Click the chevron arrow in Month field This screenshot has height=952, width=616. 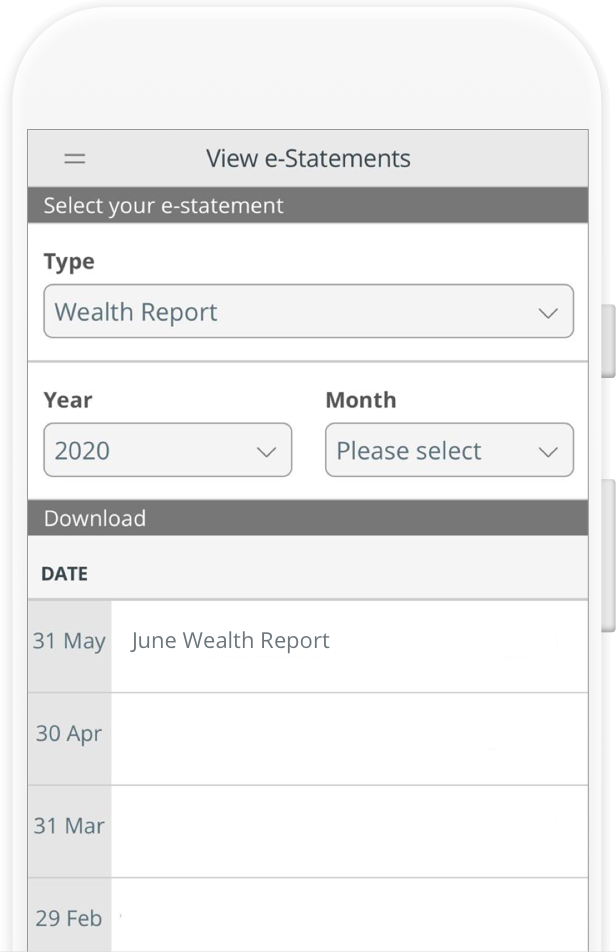(x=548, y=452)
